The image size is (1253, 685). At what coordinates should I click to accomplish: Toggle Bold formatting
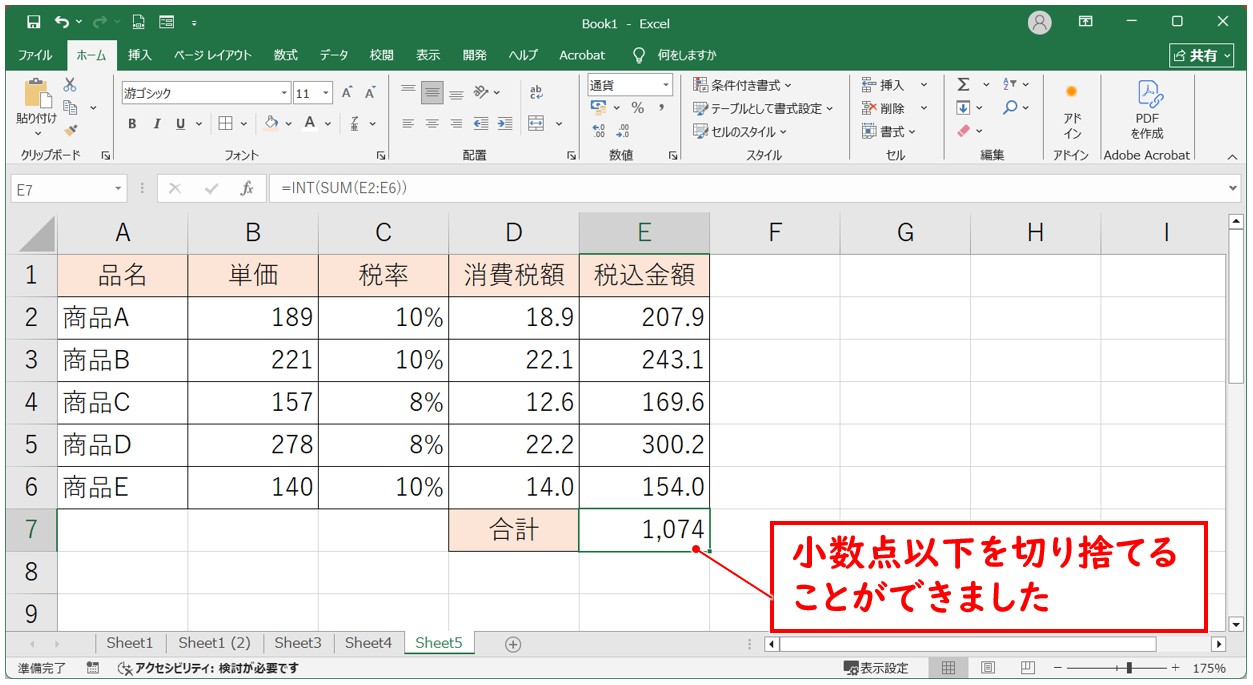[x=132, y=124]
